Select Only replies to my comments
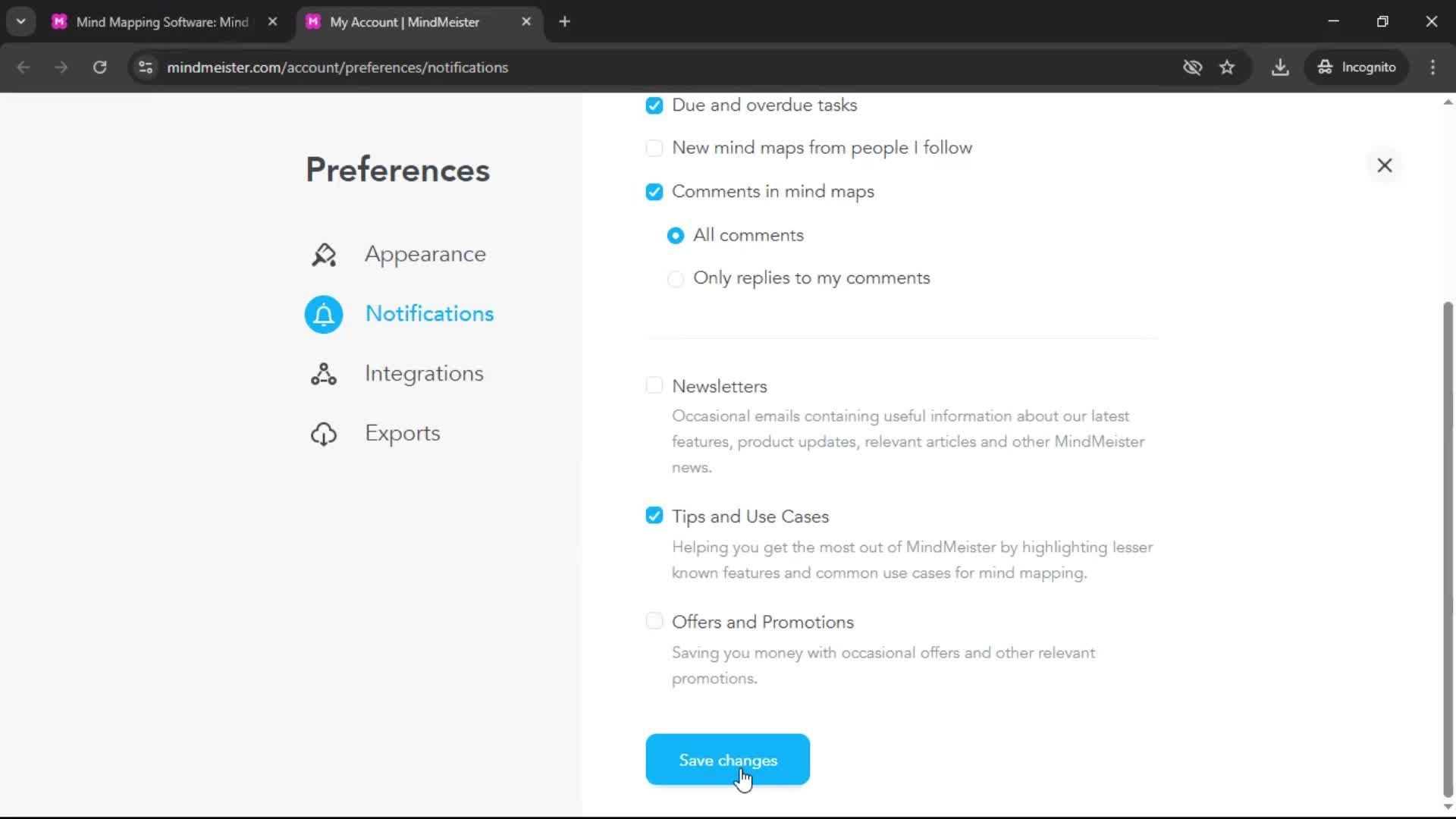The width and height of the screenshot is (1456, 819). [675, 279]
